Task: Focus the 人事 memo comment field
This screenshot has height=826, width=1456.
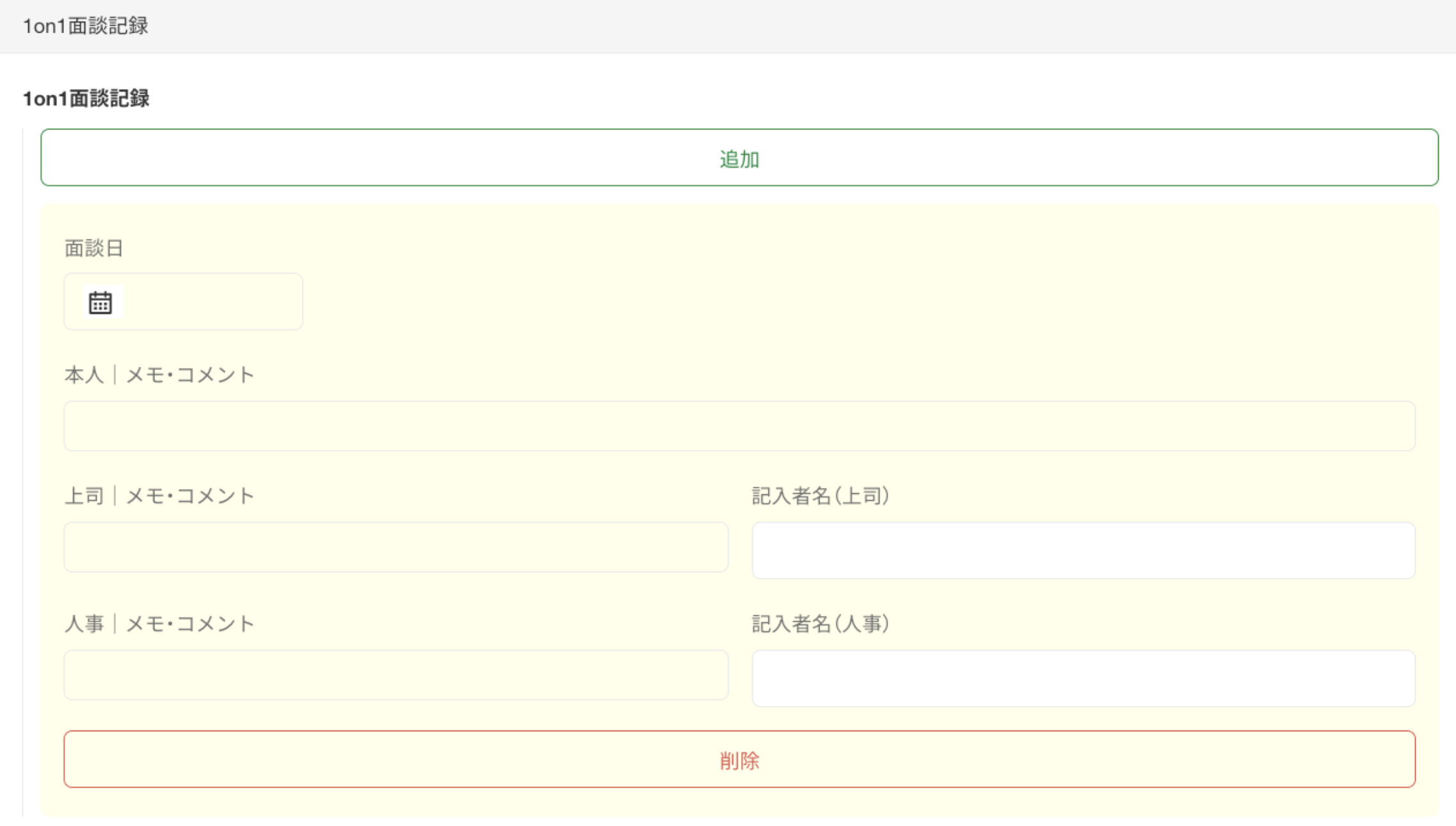Action: click(396, 675)
